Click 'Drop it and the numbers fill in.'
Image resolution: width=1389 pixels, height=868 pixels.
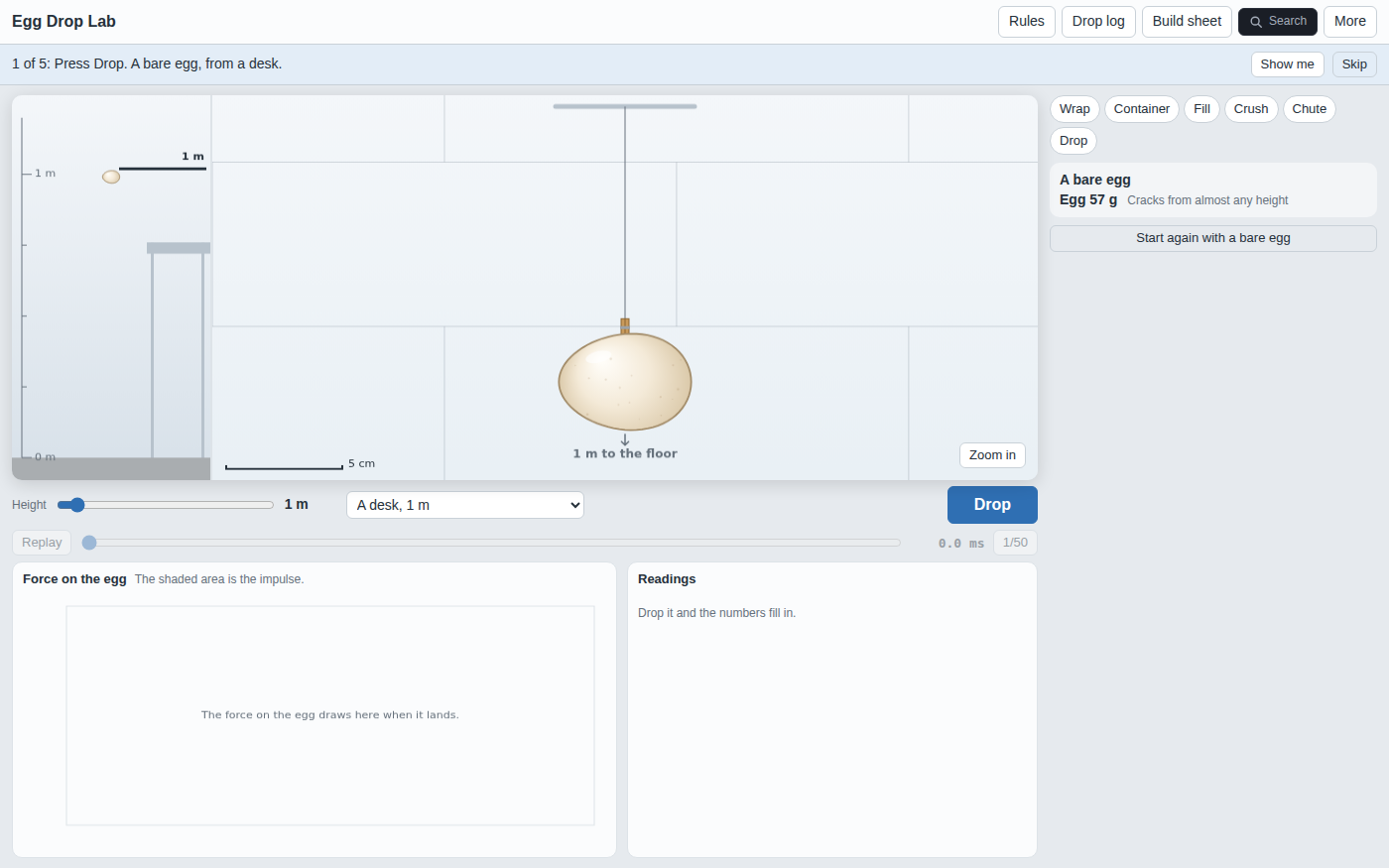pos(716,613)
